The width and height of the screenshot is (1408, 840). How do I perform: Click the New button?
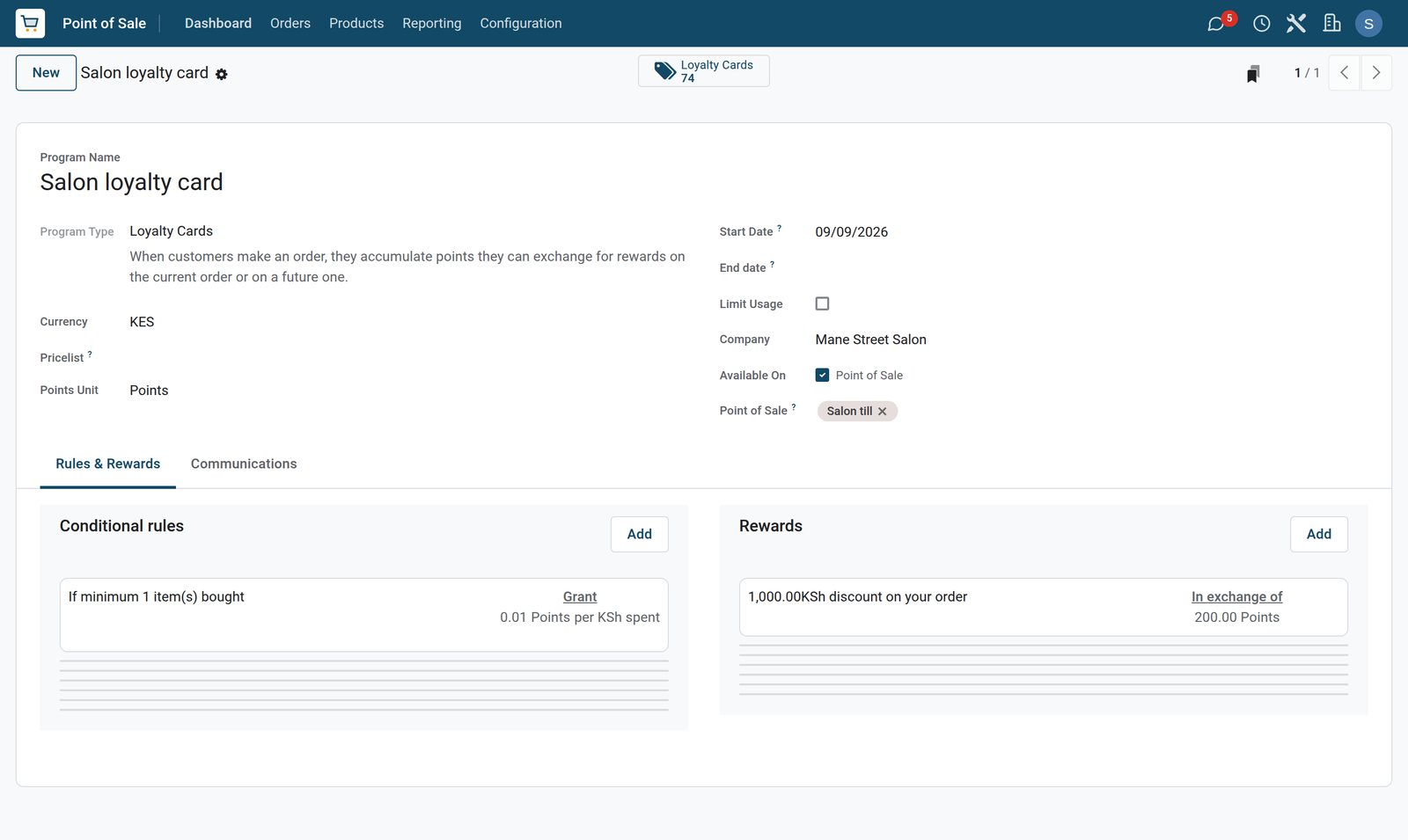pyautogui.click(x=46, y=73)
